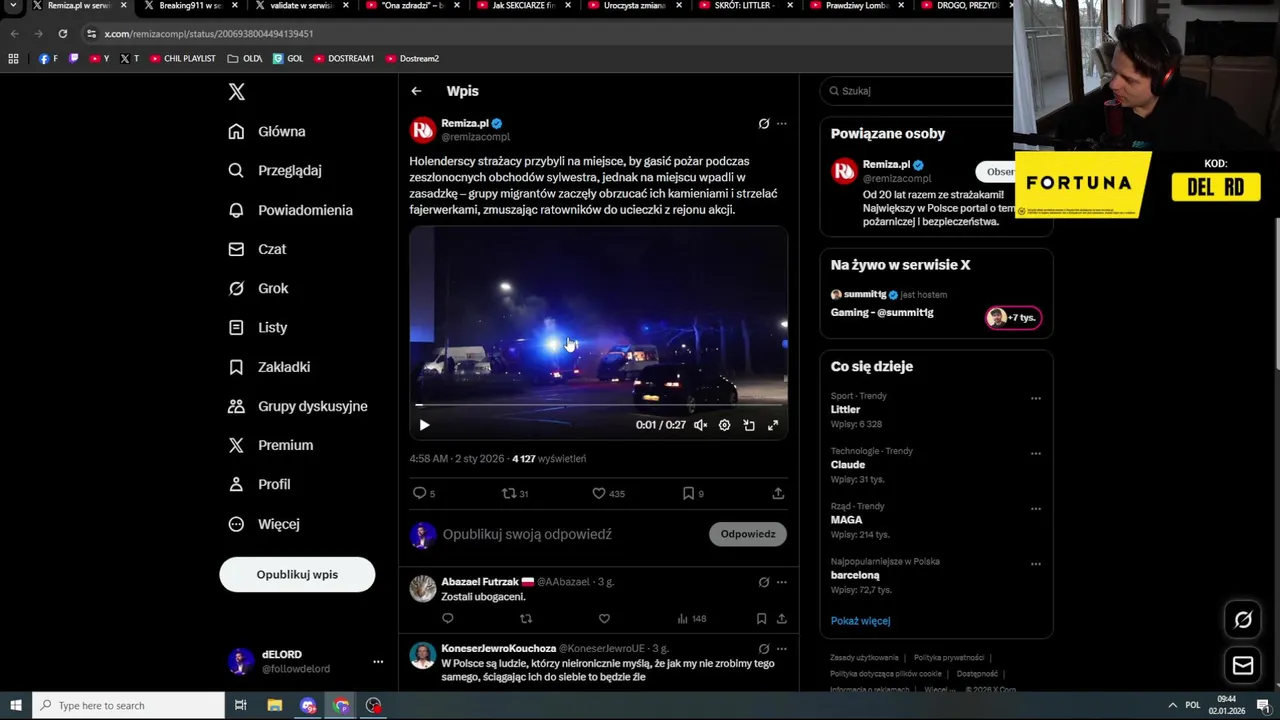Viewport: 1280px width, 720px height.
Task: Seek on the video progress bar
Action: [598, 405]
